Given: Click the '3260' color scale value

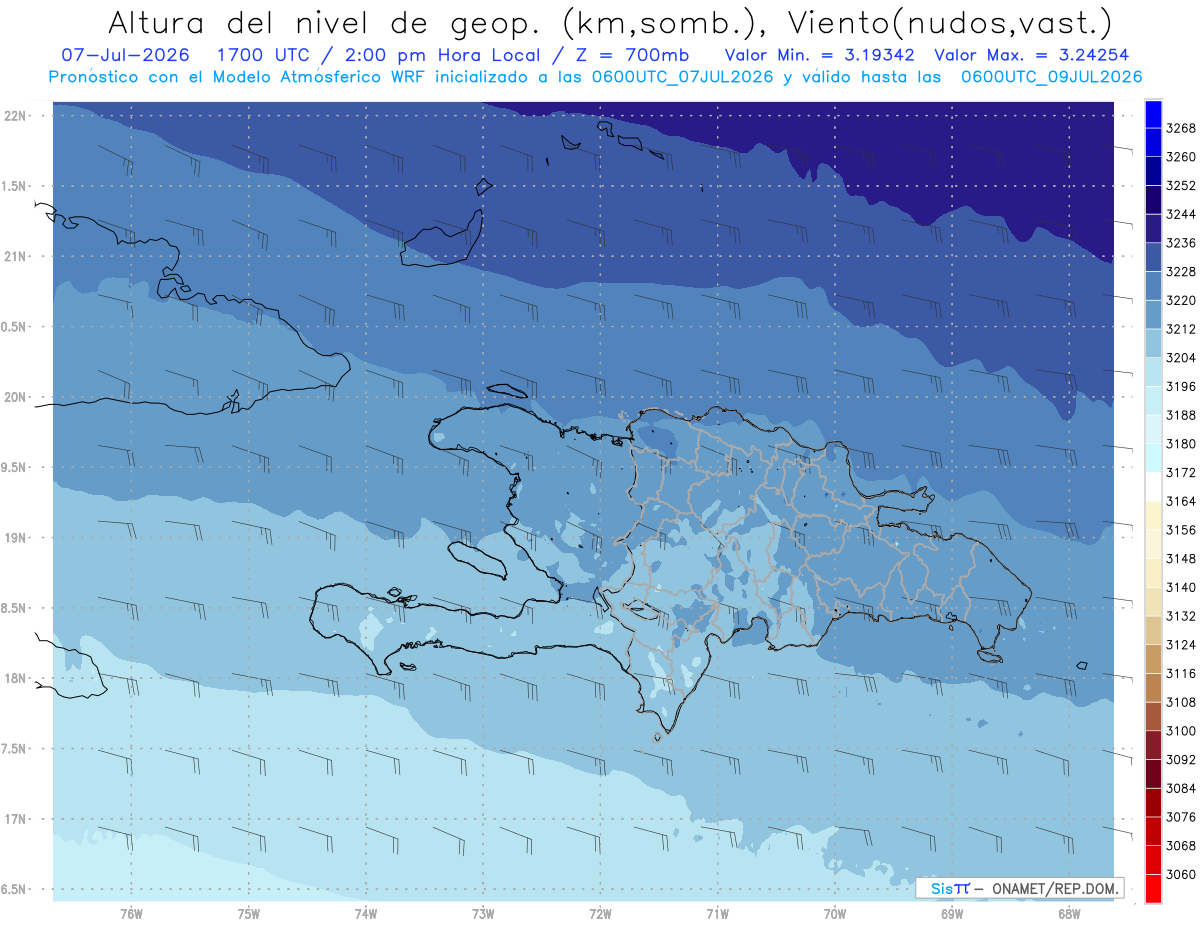Looking at the screenshot, I should pyautogui.click(x=1181, y=157).
